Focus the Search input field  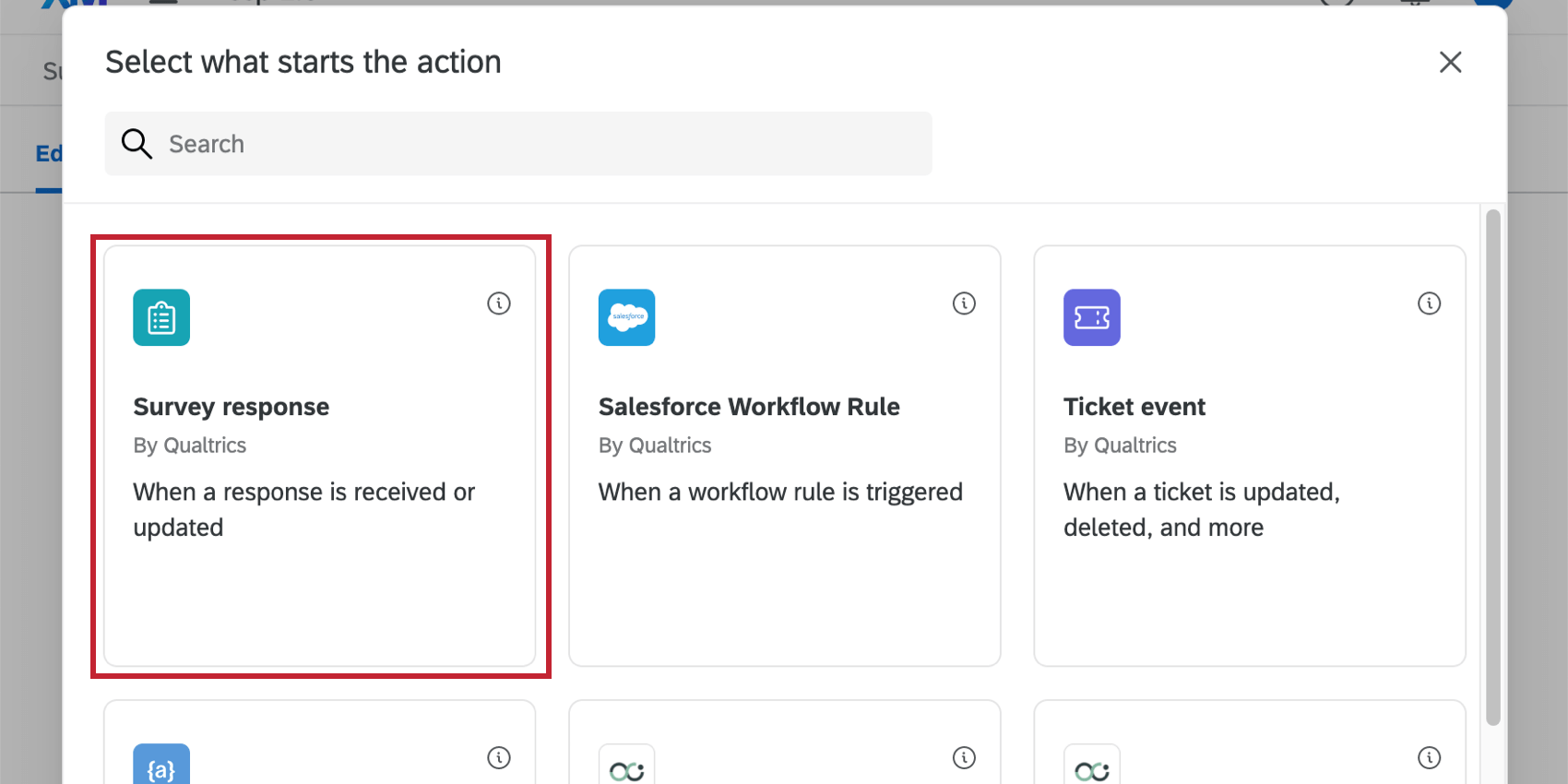click(518, 144)
